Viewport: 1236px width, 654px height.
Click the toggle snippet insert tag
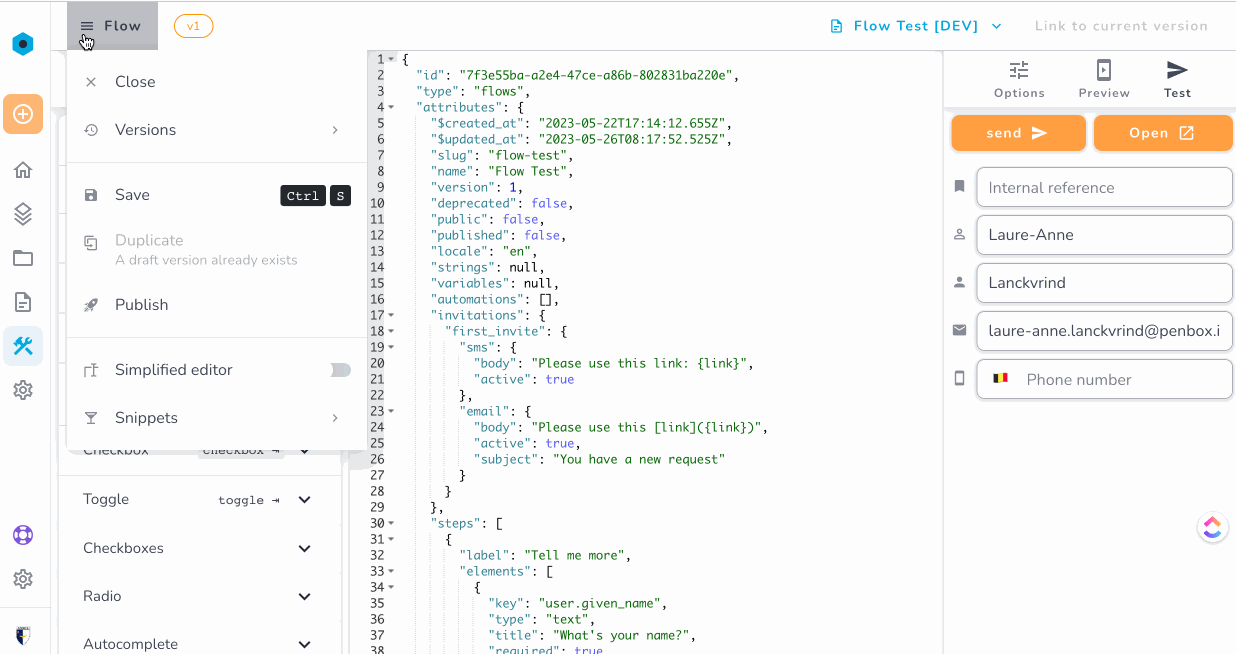(249, 500)
